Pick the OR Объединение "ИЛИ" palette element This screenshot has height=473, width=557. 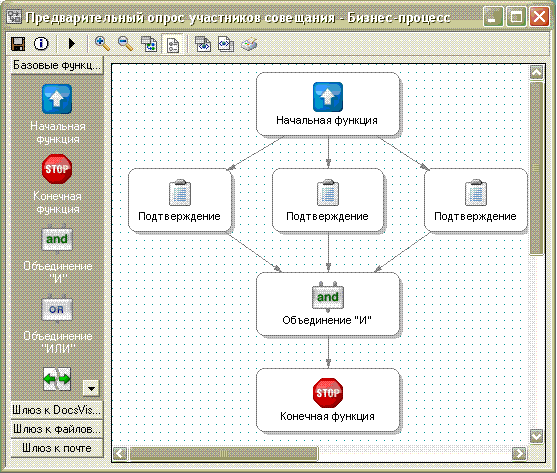(57, 309)
